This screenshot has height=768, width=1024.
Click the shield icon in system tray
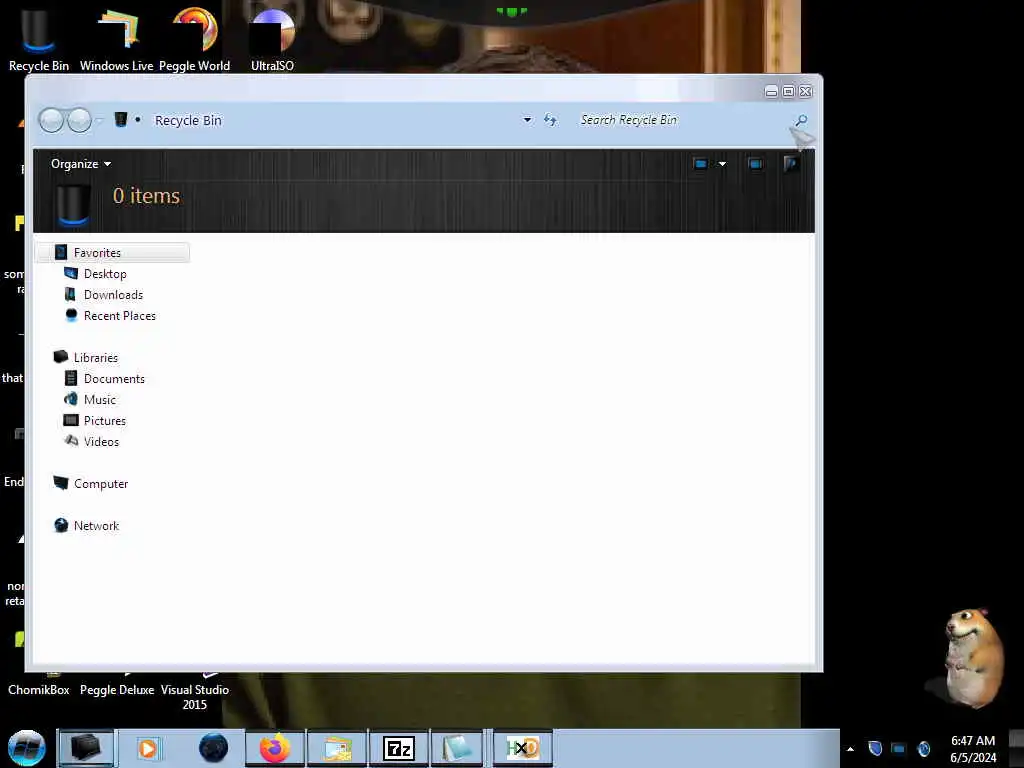(x=875, y=748)
